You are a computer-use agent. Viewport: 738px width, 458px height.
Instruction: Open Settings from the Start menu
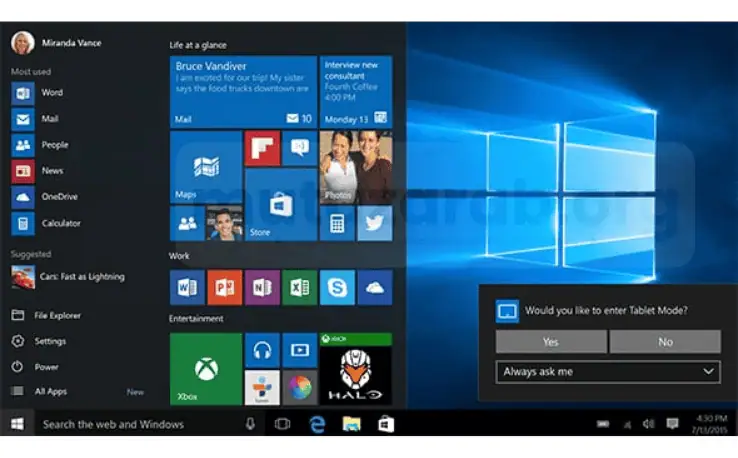point(39,341)
